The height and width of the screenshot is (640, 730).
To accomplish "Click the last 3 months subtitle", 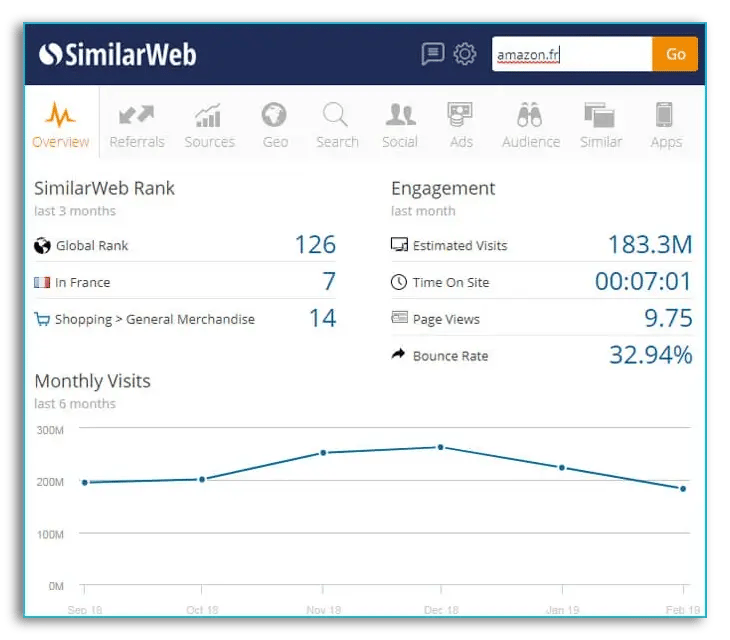I will (x=75, y=211).
